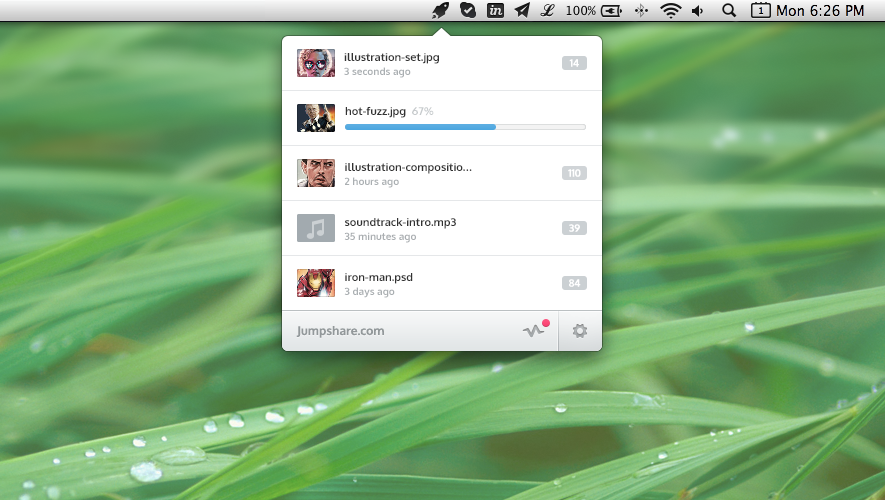Image resolution: width=885 pixels, height=500 pixels.
Task: Click the iron-man.psd thumbnail
Action: coord(316,283)
